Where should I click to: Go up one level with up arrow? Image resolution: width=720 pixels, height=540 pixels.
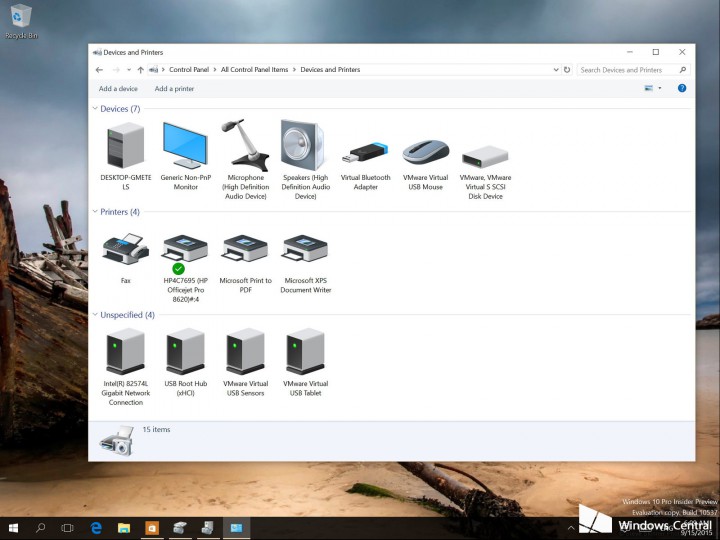[141, 70]
